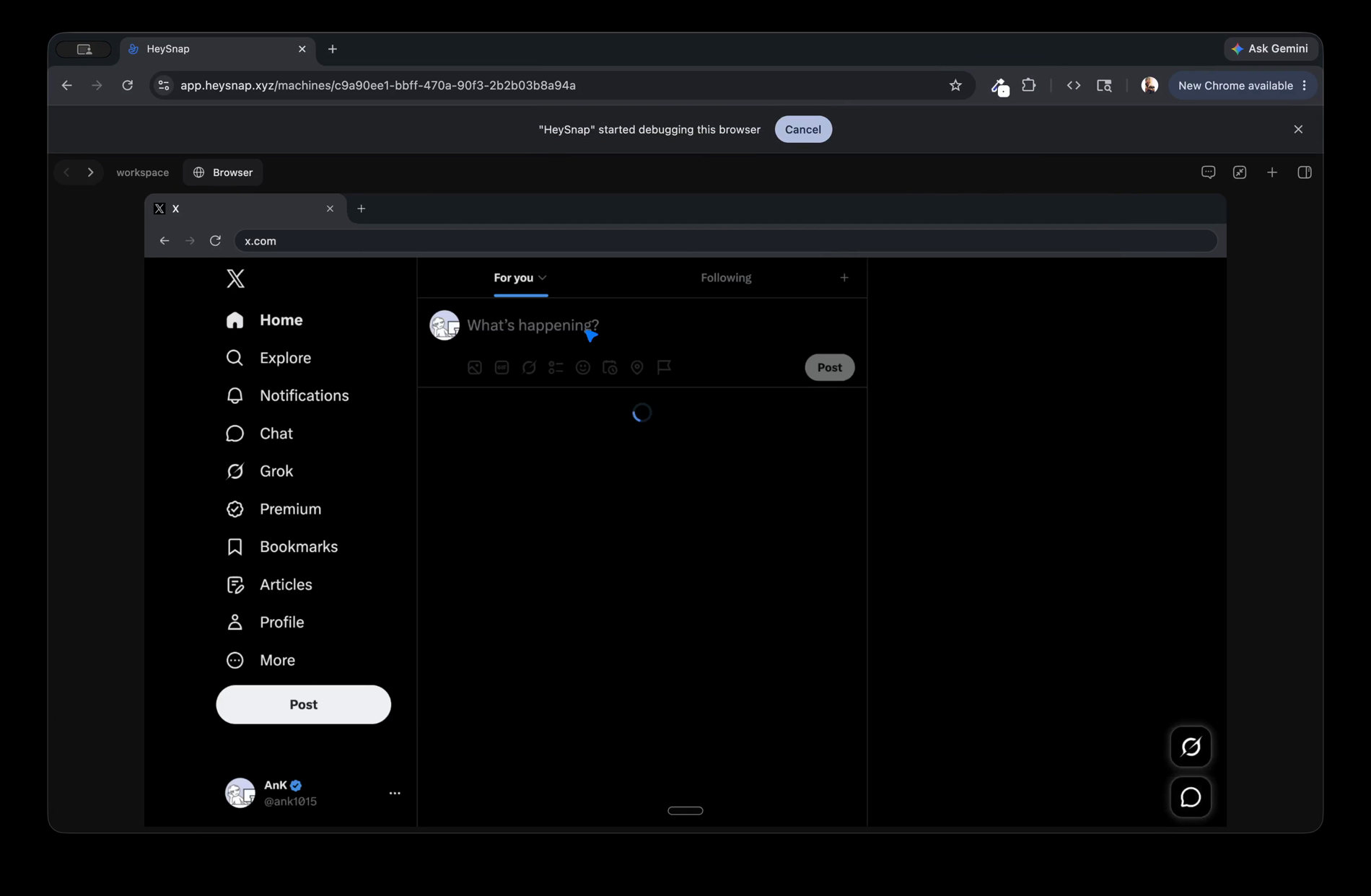1371x896 pixels.
Task: Open the floating chat messages button
Action: click(x=1191, y=797)
